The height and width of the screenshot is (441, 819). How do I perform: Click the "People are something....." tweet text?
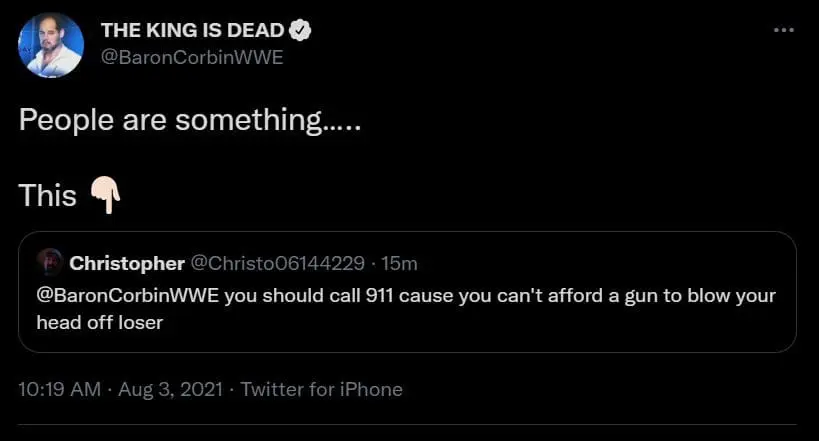pyautogui.click(x=189, y=122)
